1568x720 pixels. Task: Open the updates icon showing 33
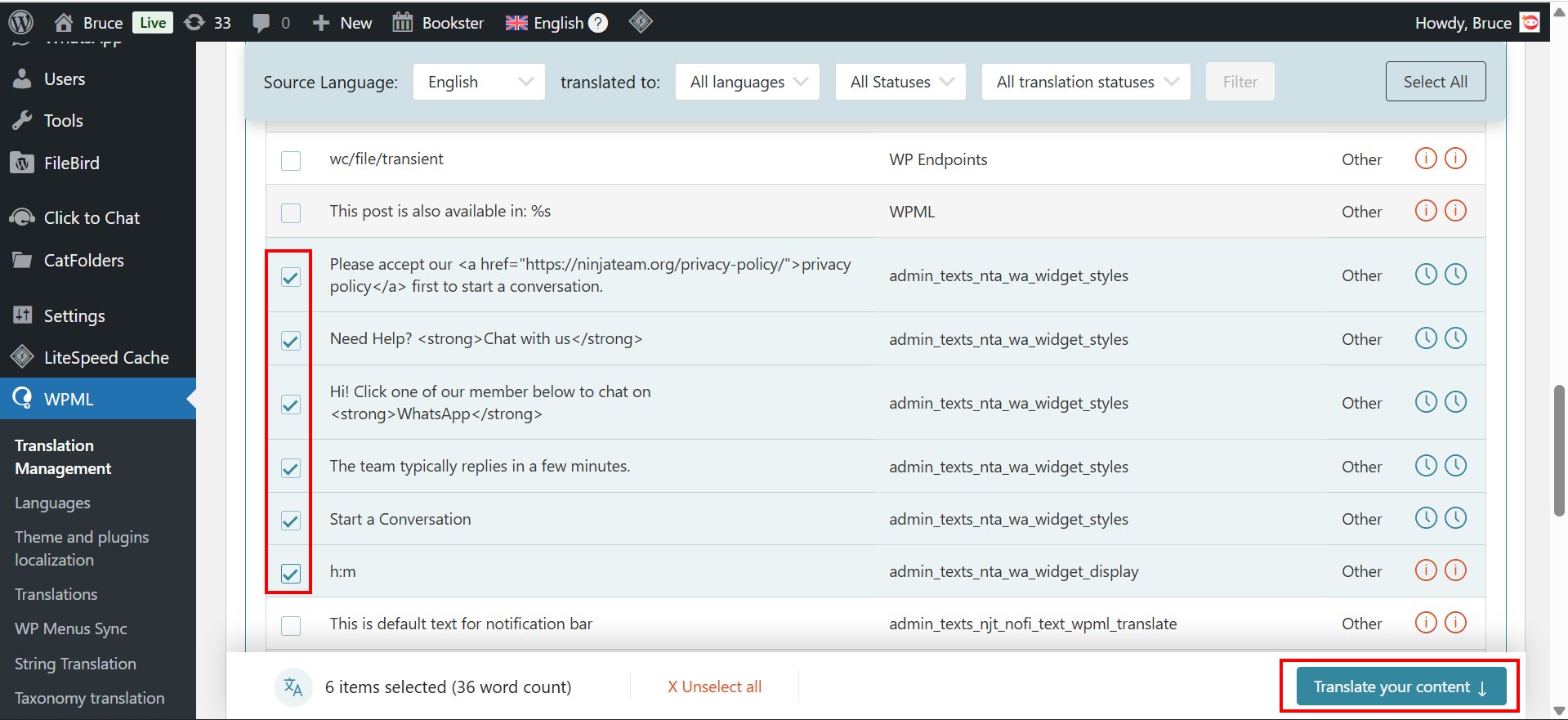(195, 22)
